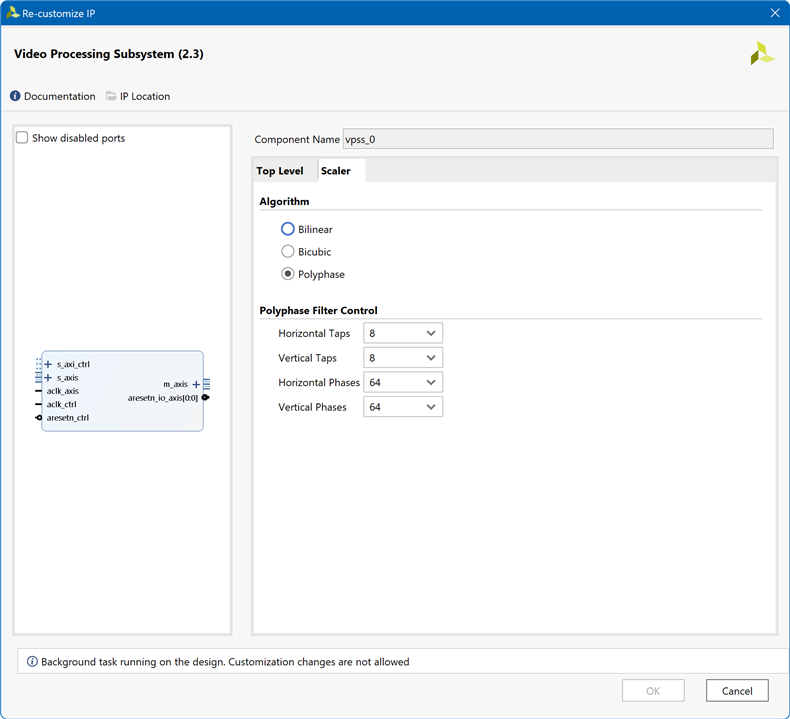Expand the m_axis port plus icon

(x=196, y=384)
